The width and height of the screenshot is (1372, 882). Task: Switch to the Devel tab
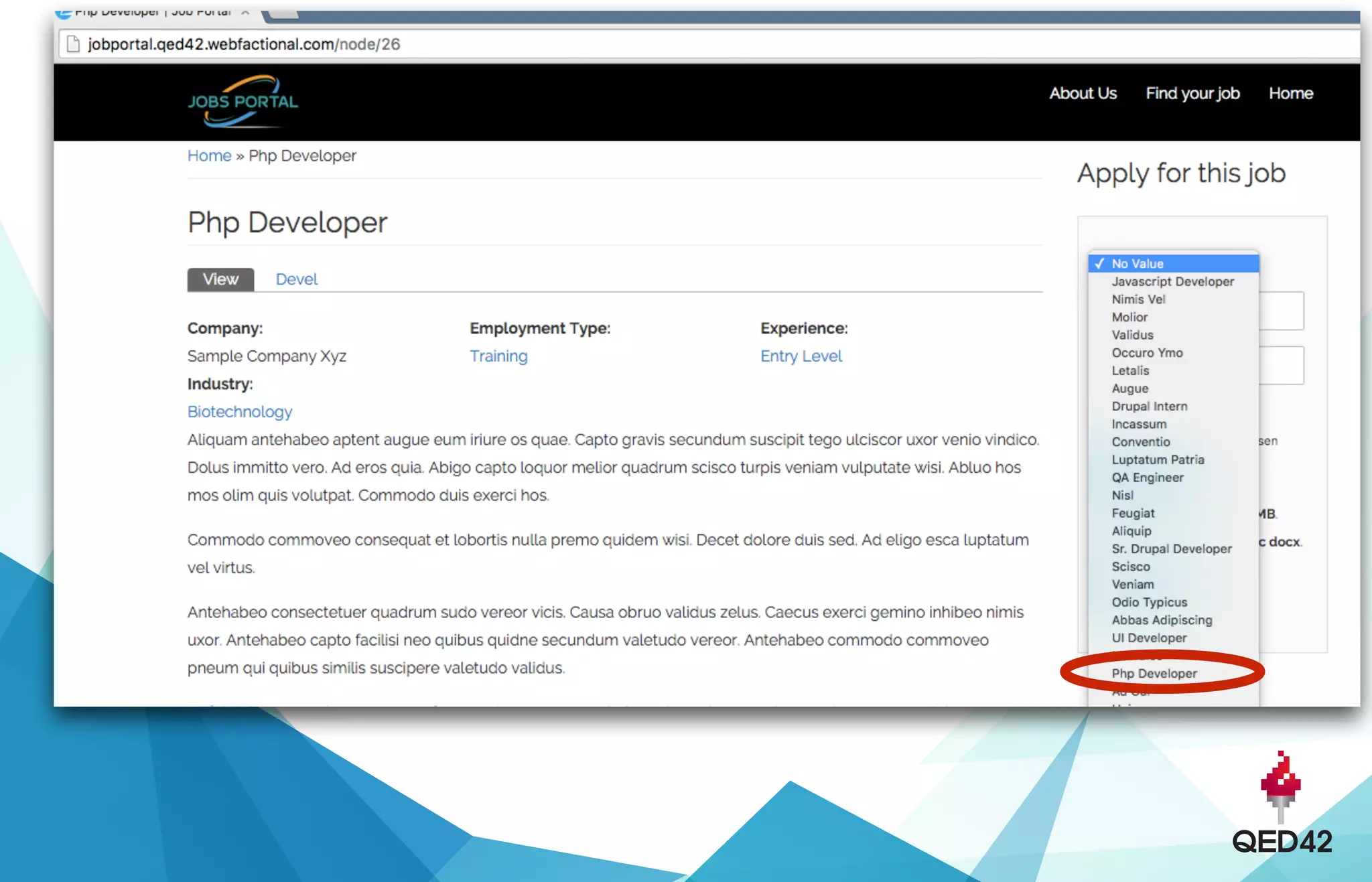pos(296,279)
